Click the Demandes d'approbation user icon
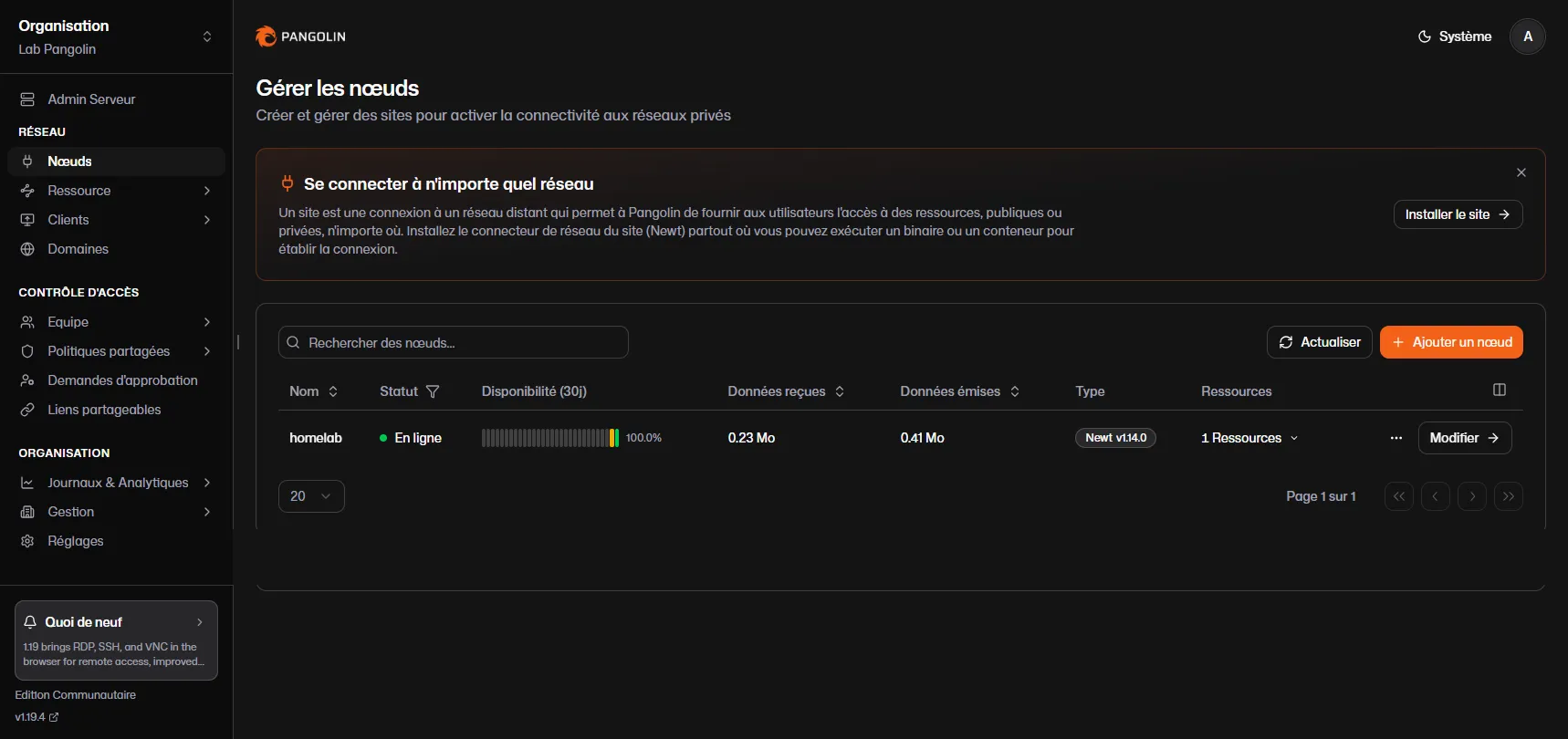This screenshot has width=1568, height=739. click(x=27, y=380)
